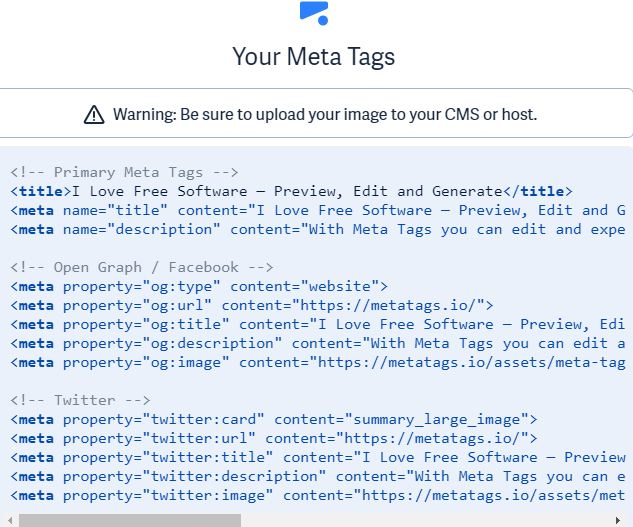
Task: Click the Open Graph / Facebook comment line
Action: pos(142,267)
